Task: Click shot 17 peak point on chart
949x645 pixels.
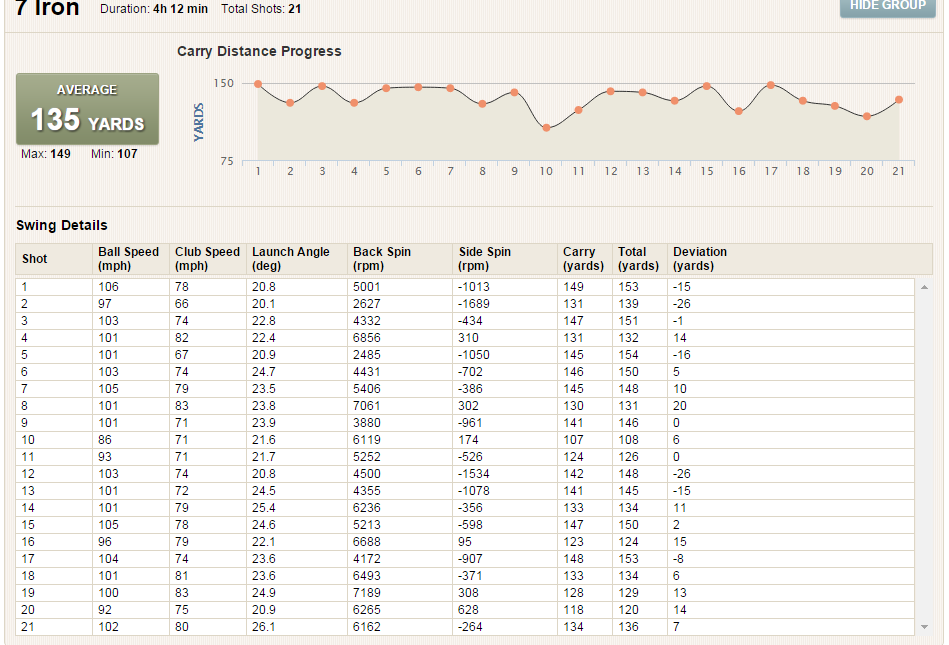Action: click(770, 85)
